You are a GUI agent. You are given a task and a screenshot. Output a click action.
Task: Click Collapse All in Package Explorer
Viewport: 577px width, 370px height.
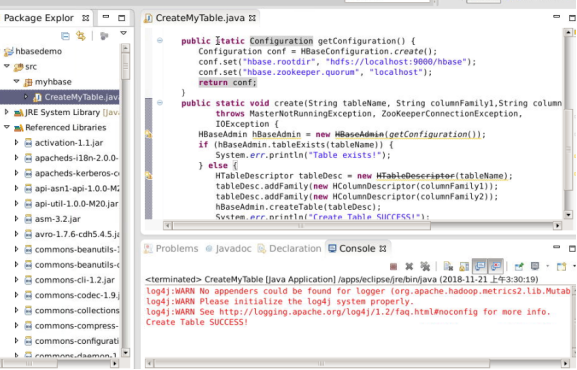coord(65,36)
